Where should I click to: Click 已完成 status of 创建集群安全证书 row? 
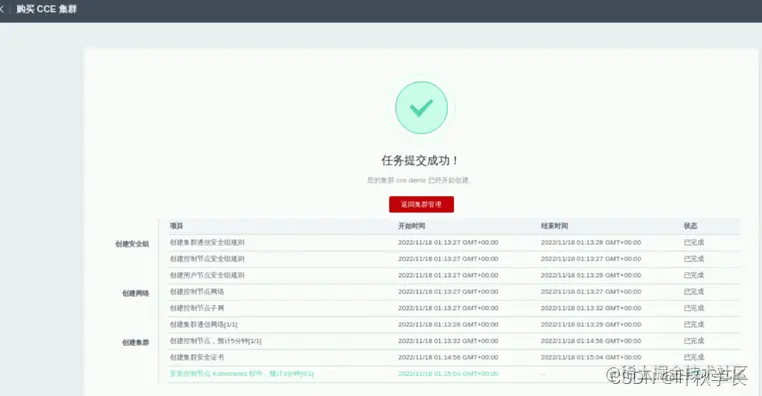(x=694, y=357)
